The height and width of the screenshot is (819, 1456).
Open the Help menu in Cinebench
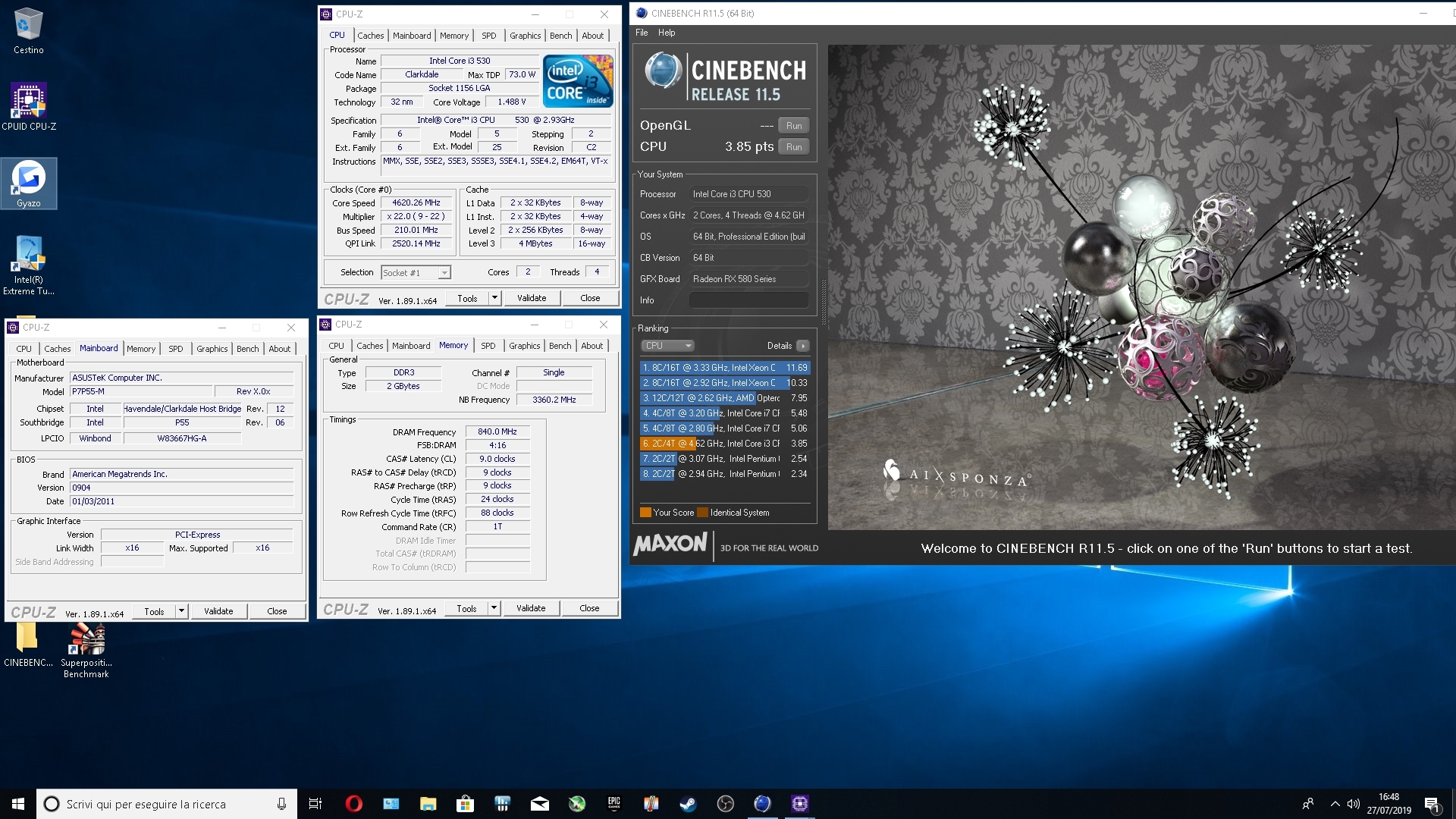pos(666,33)
